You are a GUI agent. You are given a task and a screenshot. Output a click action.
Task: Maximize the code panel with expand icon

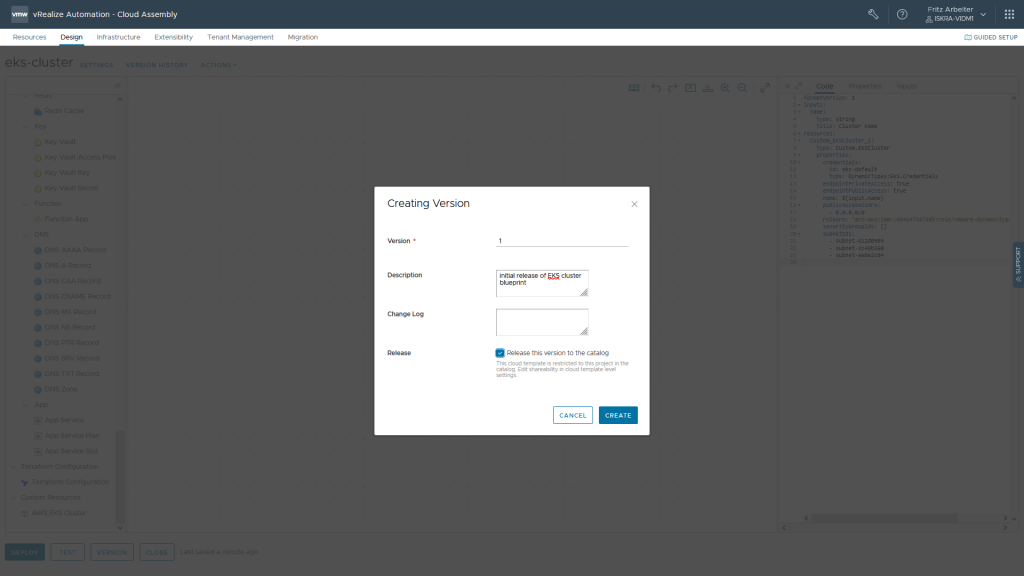tap(799, 86)
